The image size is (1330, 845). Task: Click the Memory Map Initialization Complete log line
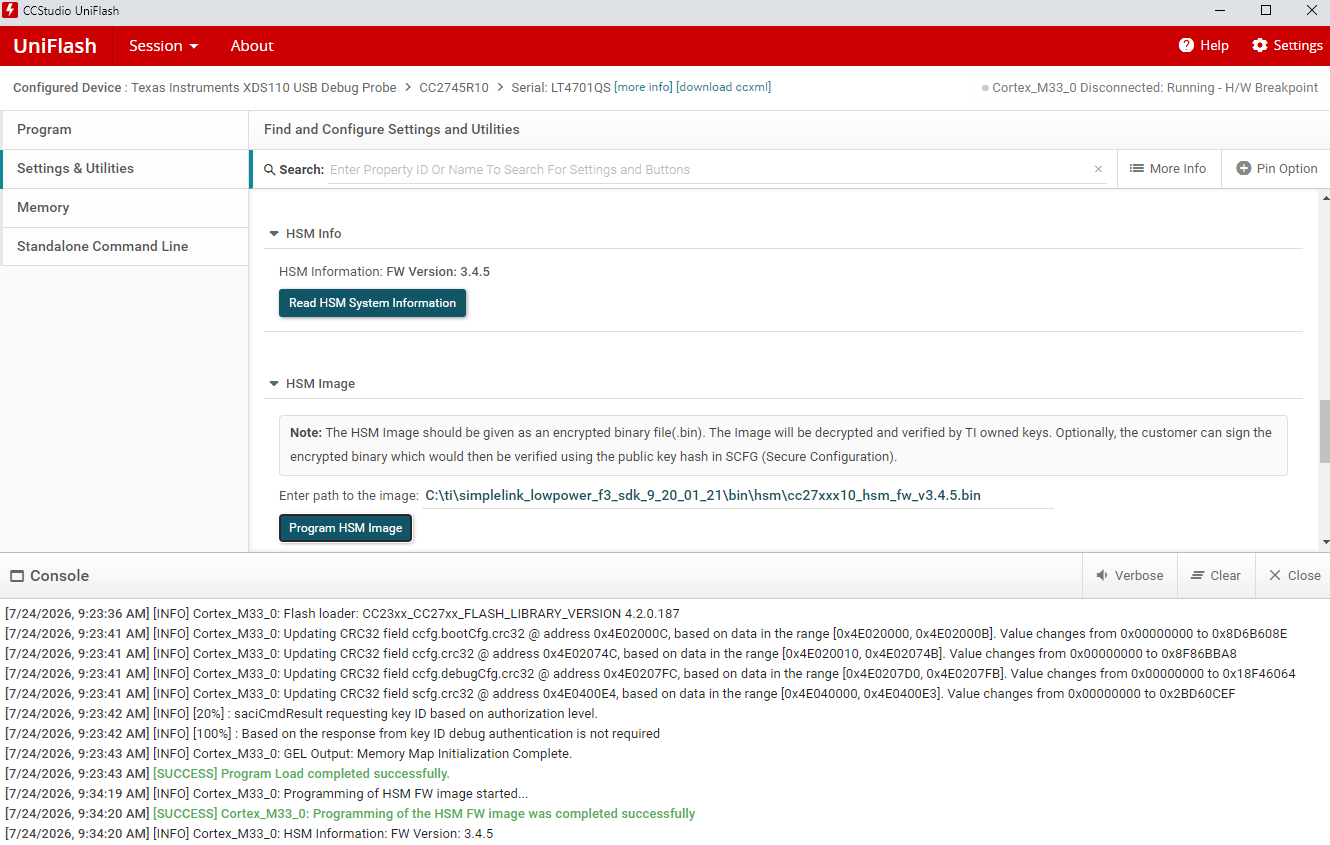[288, 754]
